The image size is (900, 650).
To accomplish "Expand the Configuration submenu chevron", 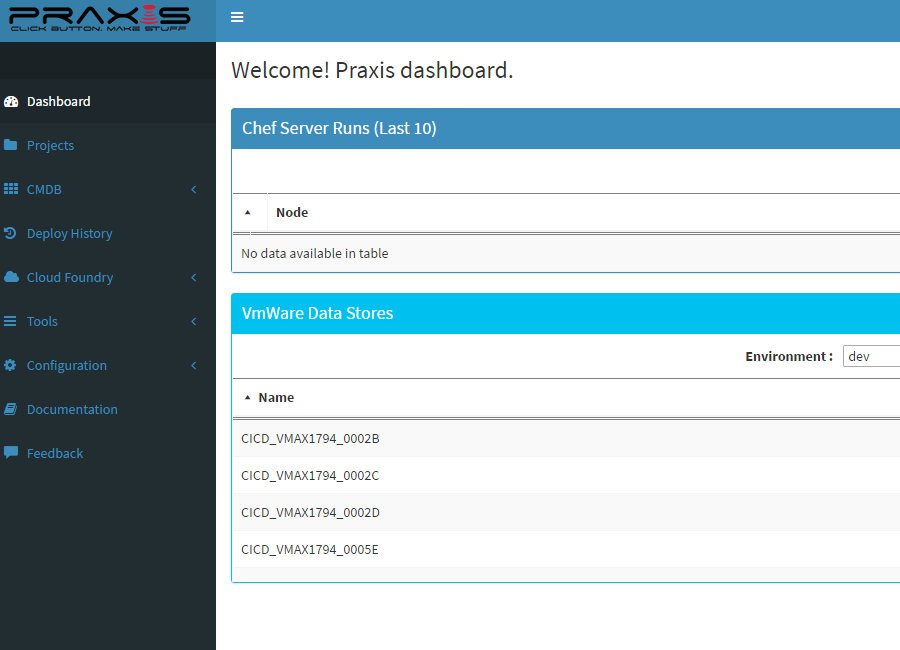I will click(194, 365).
